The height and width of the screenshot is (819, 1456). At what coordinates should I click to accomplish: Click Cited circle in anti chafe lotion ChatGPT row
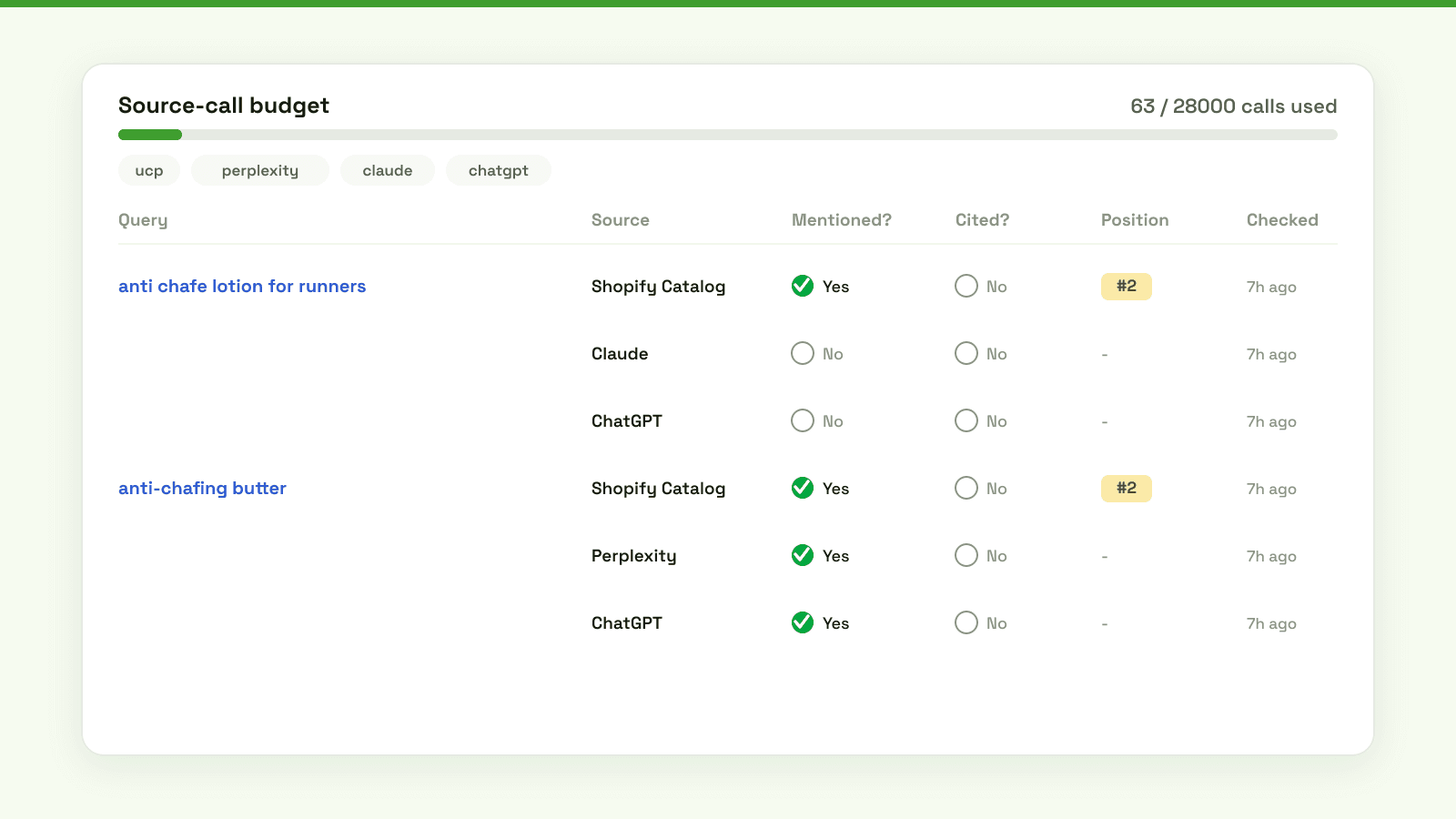point(966,420)
